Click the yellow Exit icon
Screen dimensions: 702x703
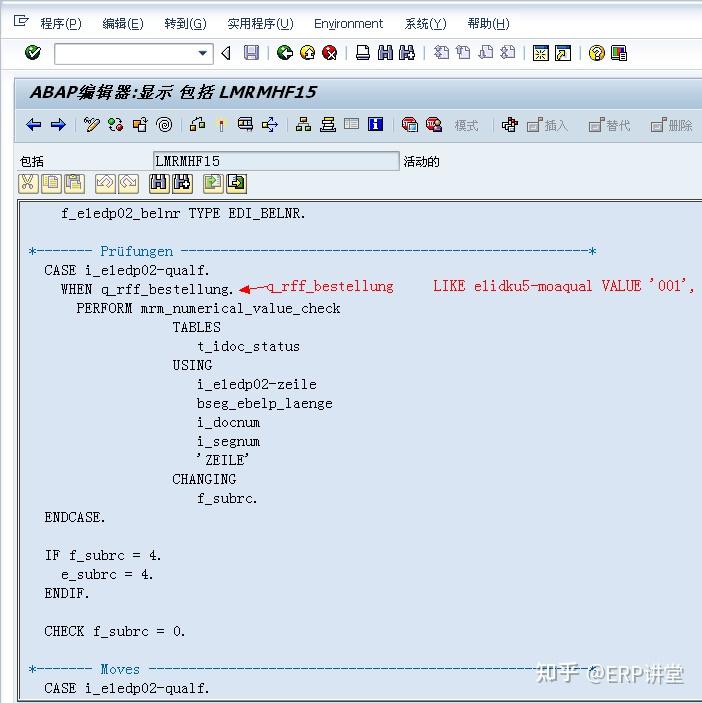308,53
